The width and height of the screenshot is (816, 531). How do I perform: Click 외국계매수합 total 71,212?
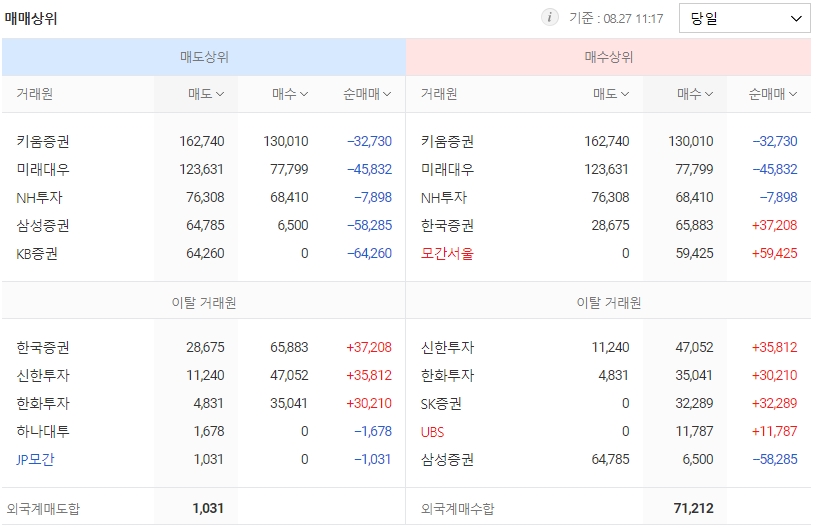pos(694,508)
